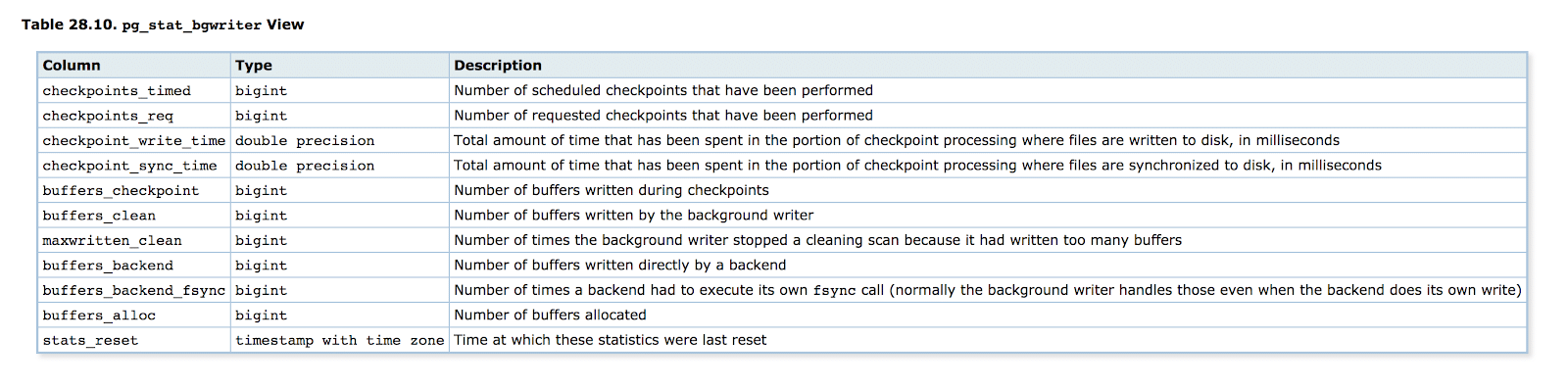Screen dimensions: 1568x389
Task: Select the checkpoints_req column name
Action: [x=108, y=116]
